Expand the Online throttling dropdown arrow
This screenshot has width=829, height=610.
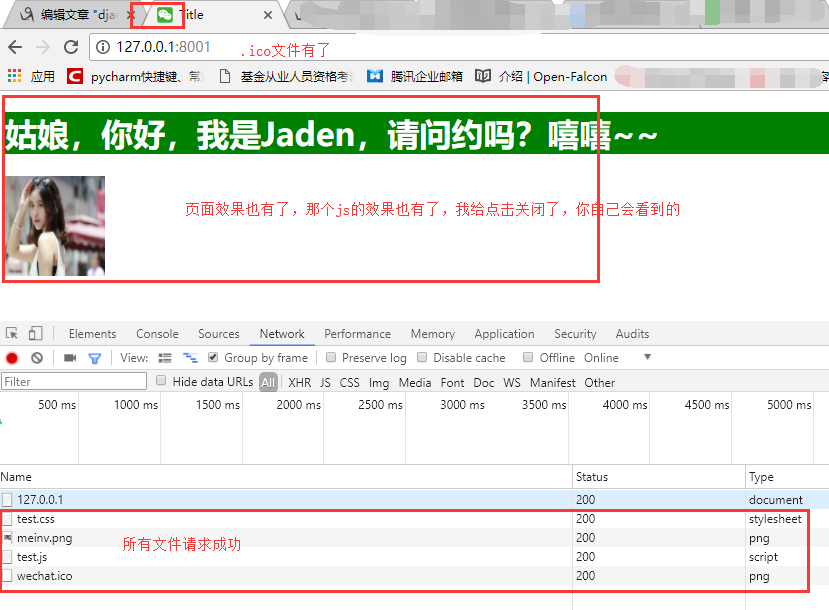tap(647, 357)
